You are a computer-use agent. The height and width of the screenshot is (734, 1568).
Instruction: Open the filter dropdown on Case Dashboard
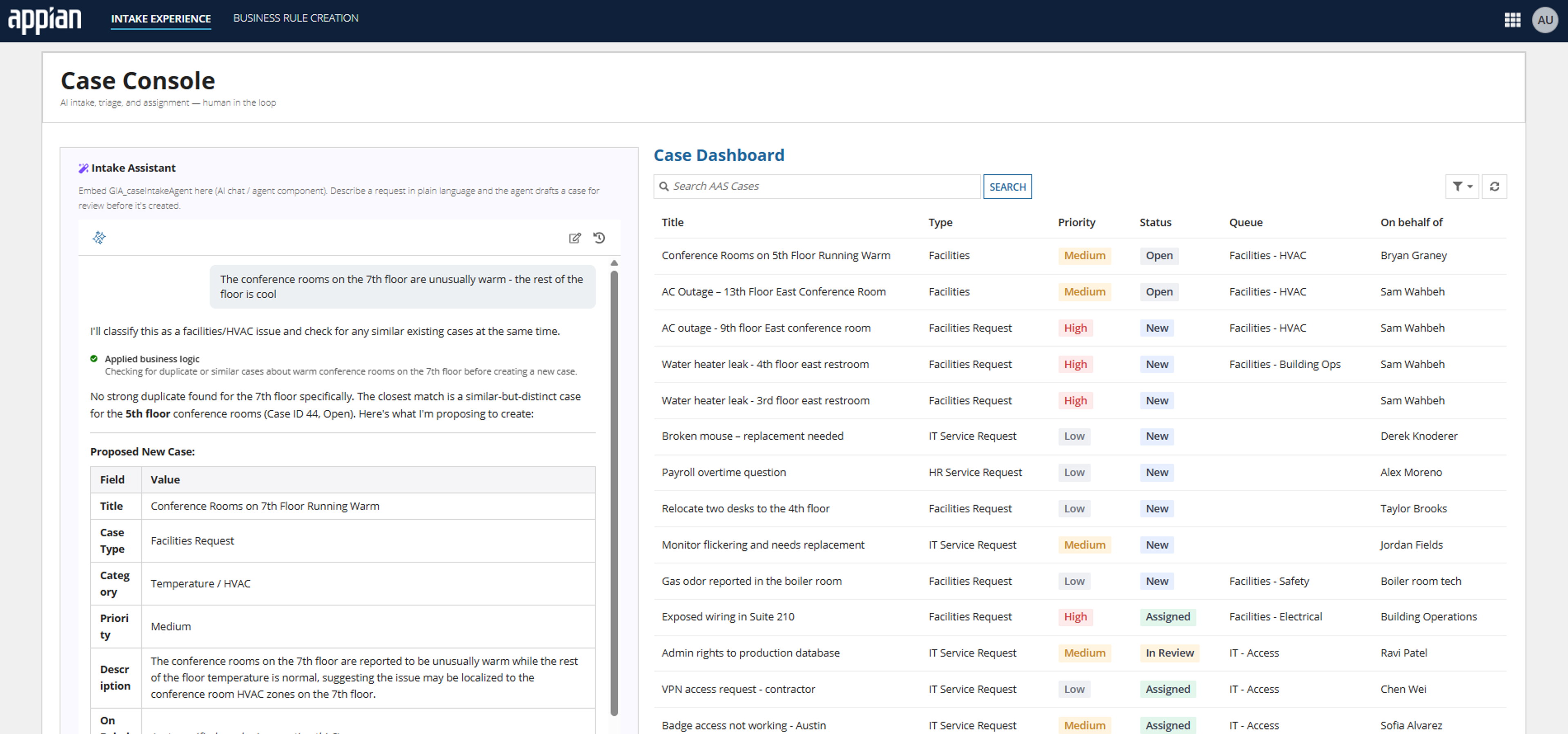tap(1462, 186)
